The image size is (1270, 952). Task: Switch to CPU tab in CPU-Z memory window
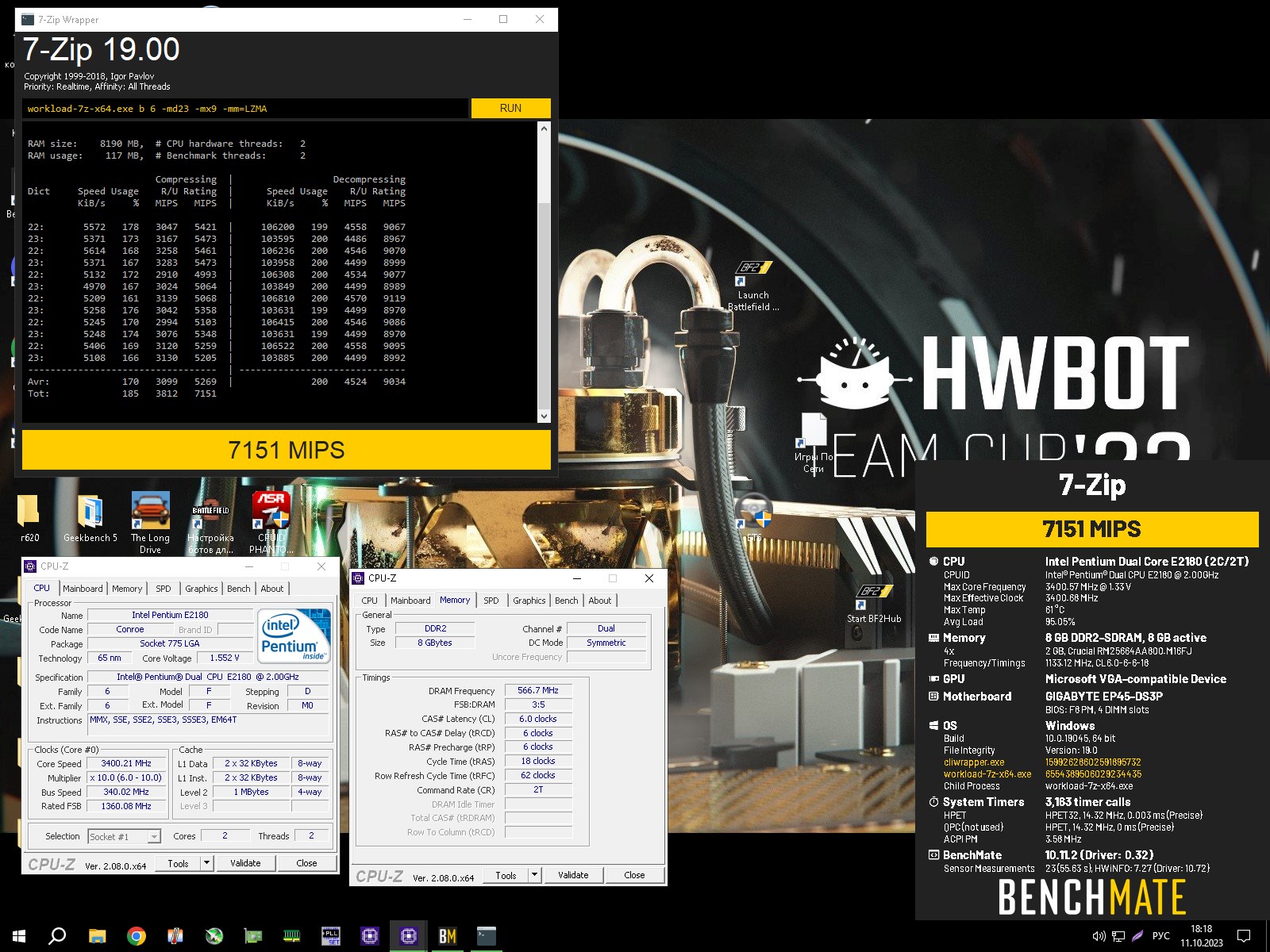pyautogui.click(x=370, y=601)
